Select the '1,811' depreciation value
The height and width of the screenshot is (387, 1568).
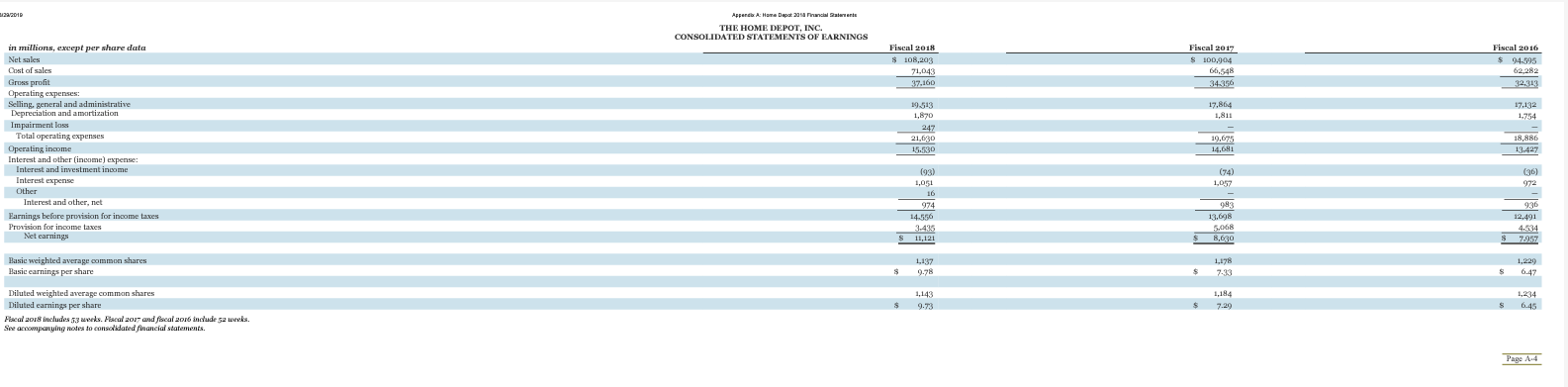pyautogui.click(x=1225, y=115)
